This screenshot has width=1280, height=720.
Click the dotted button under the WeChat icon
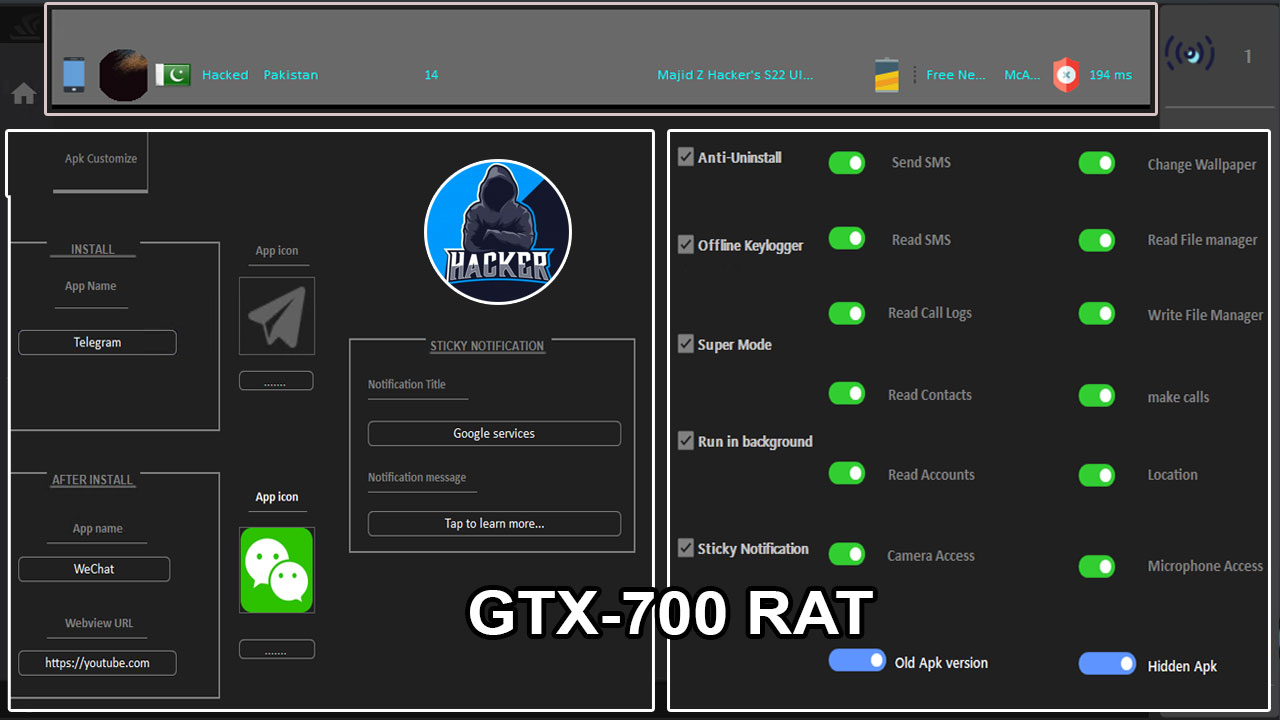coord(277,650)
